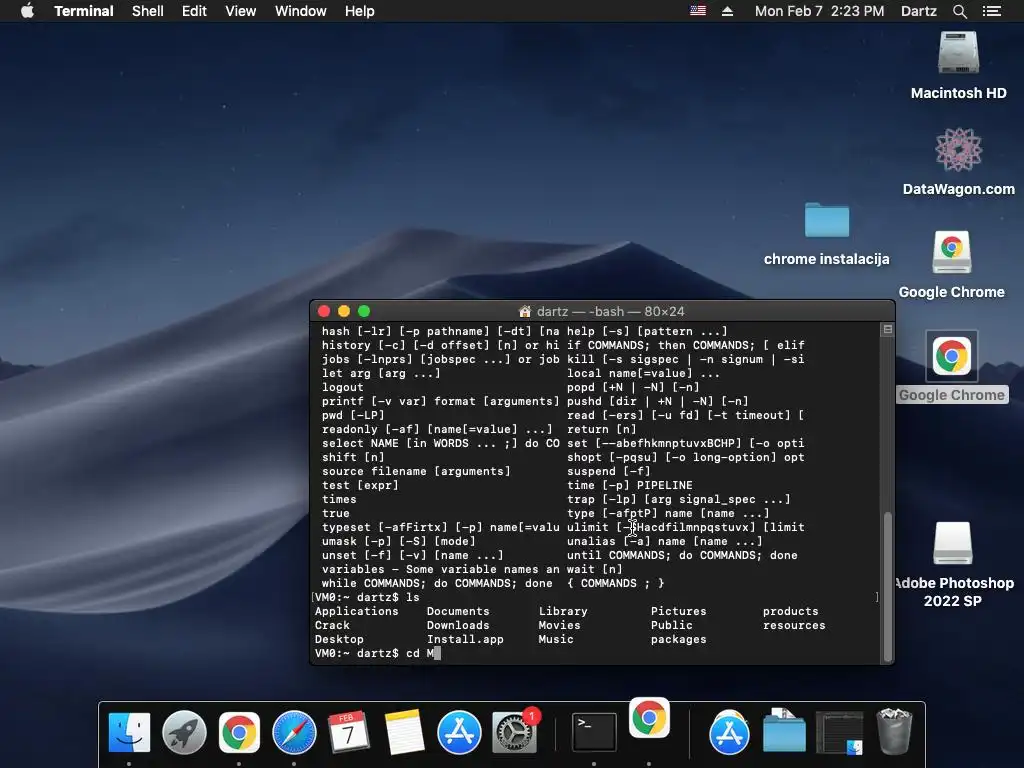Select highlighted Google Chrome app icon on desktop

coord(952,356)
